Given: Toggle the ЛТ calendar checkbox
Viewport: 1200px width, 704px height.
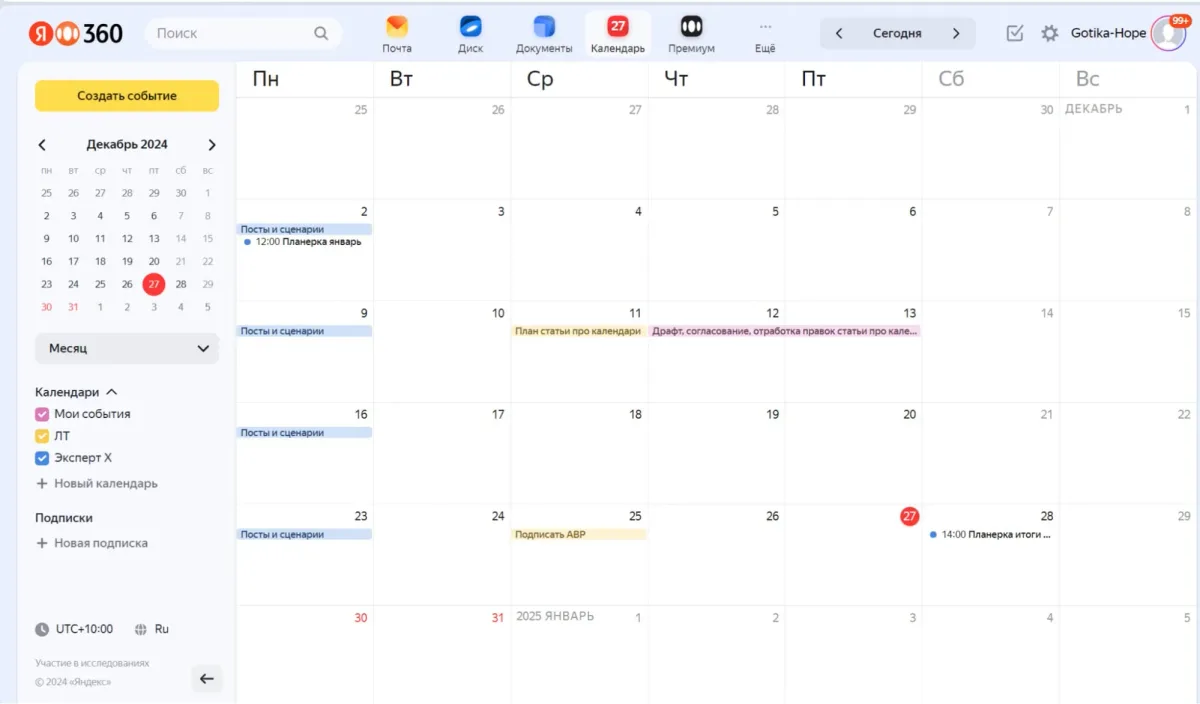Looking at the screenshot, I should pyautogui.click(x=42, y=436).
